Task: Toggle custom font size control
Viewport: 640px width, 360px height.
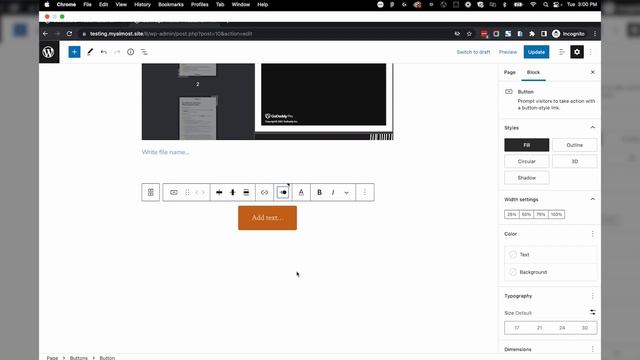Action: click(593, 312)
